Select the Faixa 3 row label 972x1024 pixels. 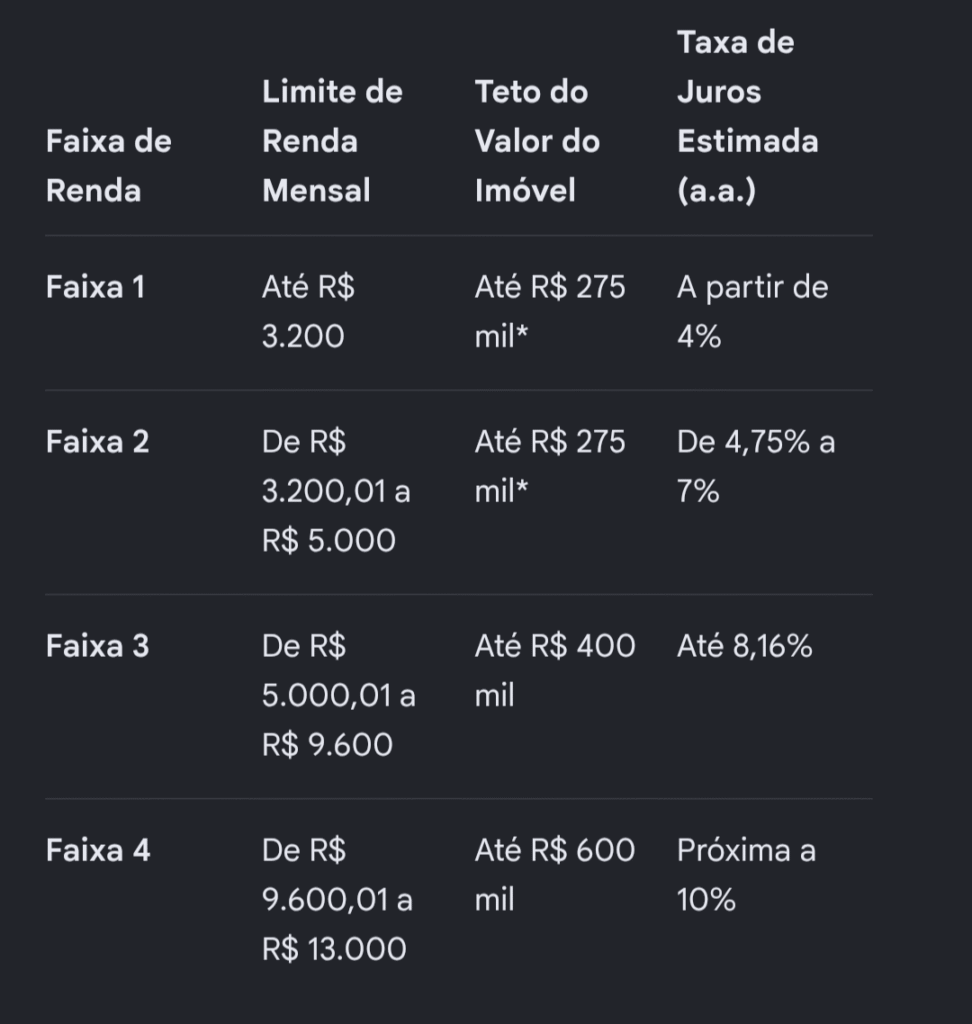pos(97,647)
